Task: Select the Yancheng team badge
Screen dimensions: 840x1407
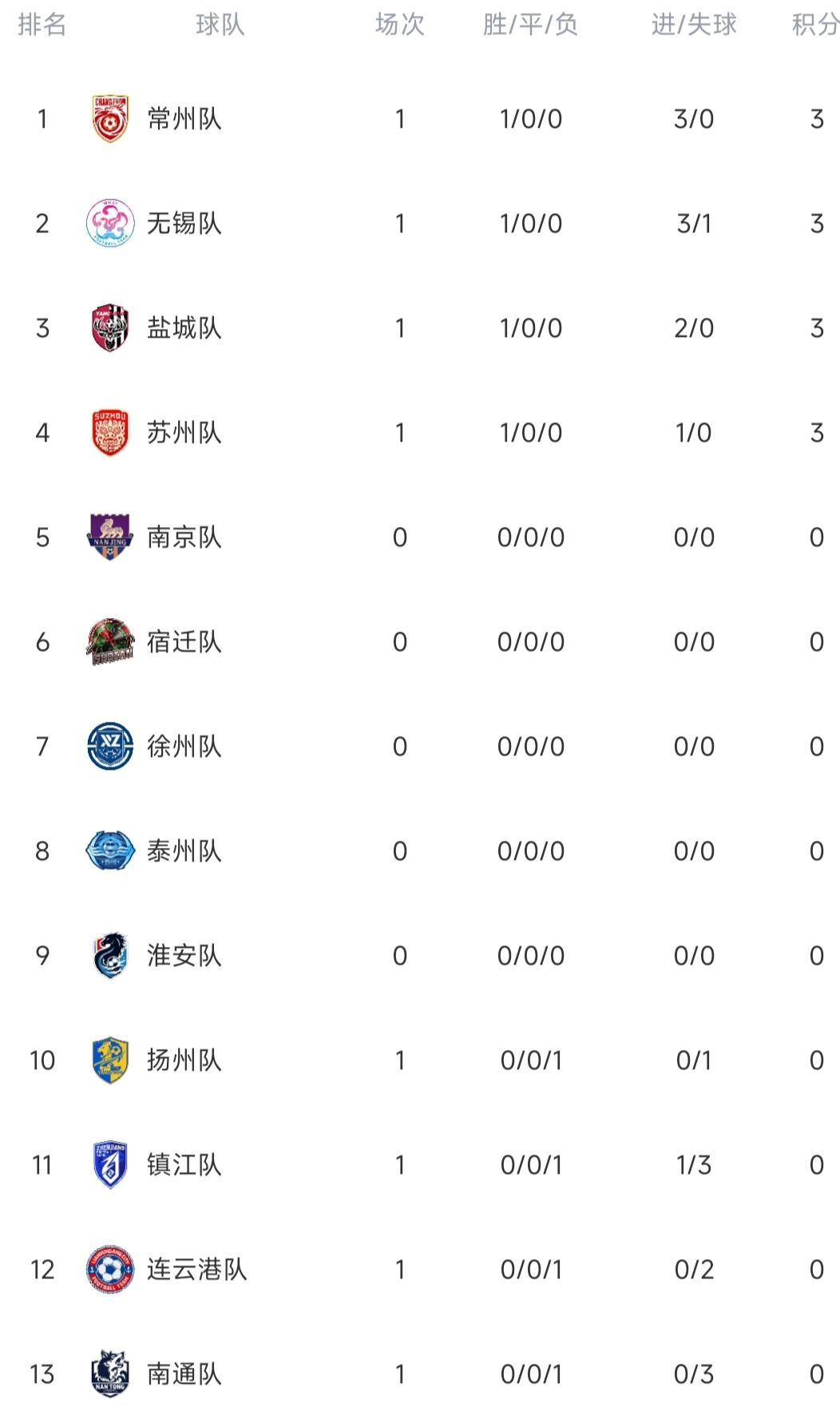Action: tap(110, 328)
